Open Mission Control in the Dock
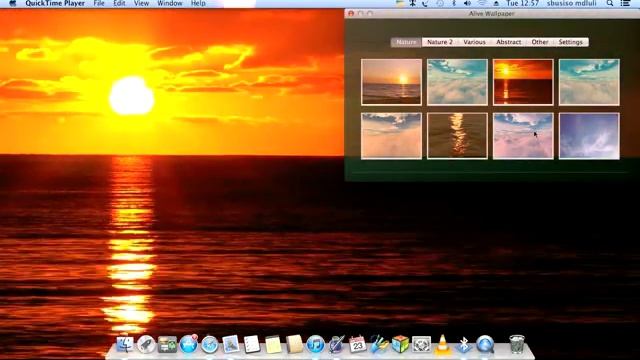 tap(167, 345)
